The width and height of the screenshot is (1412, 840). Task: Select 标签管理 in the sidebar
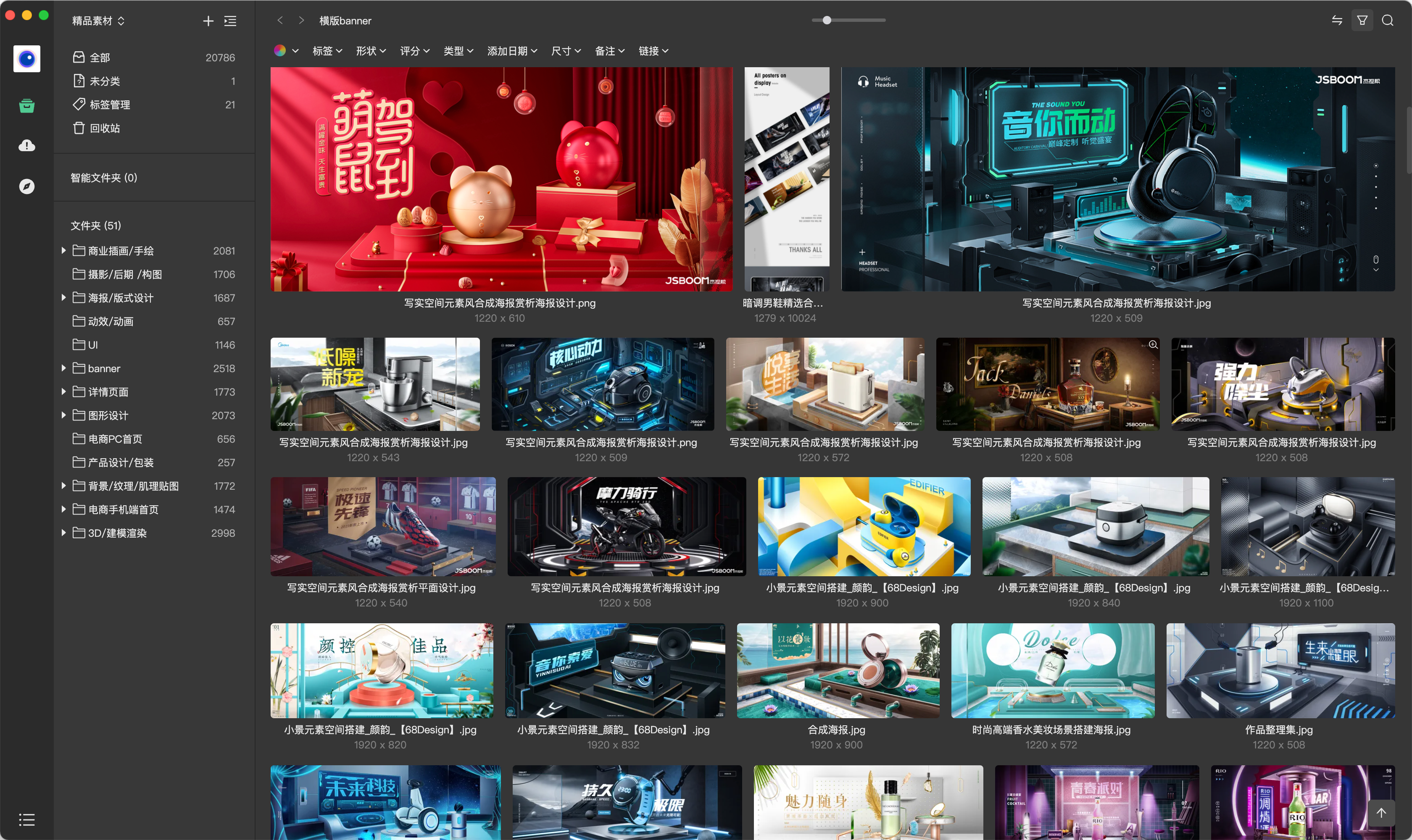click(109, 105)
